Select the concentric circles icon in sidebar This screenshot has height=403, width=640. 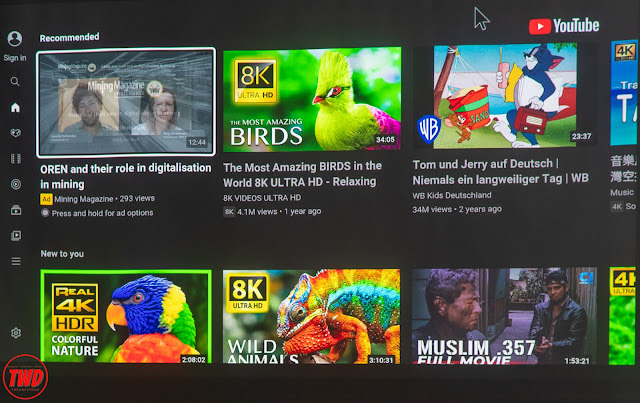[16, 184]
